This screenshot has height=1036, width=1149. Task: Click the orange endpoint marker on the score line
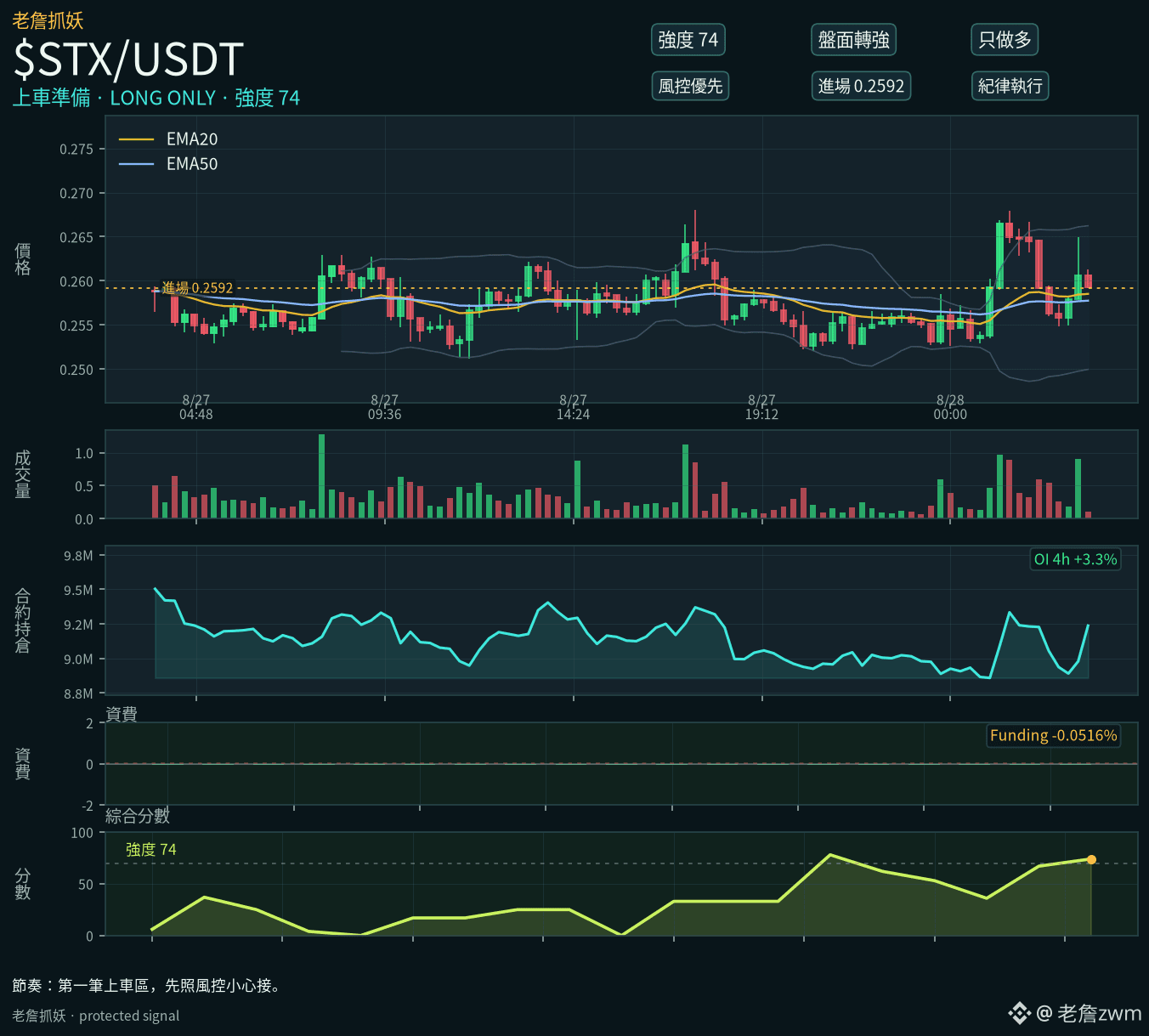tap(1091, 860)
